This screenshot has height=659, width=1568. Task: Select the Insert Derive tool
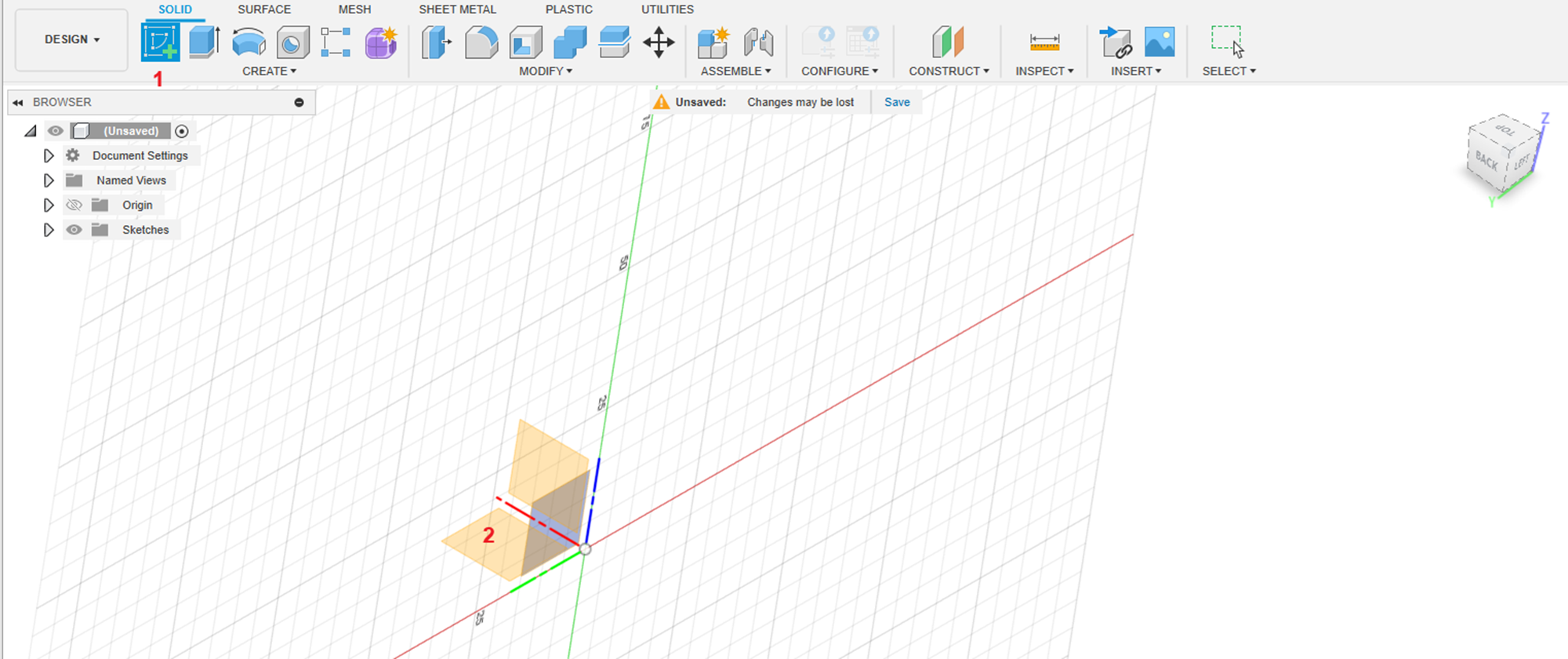tap(1115, 42)
